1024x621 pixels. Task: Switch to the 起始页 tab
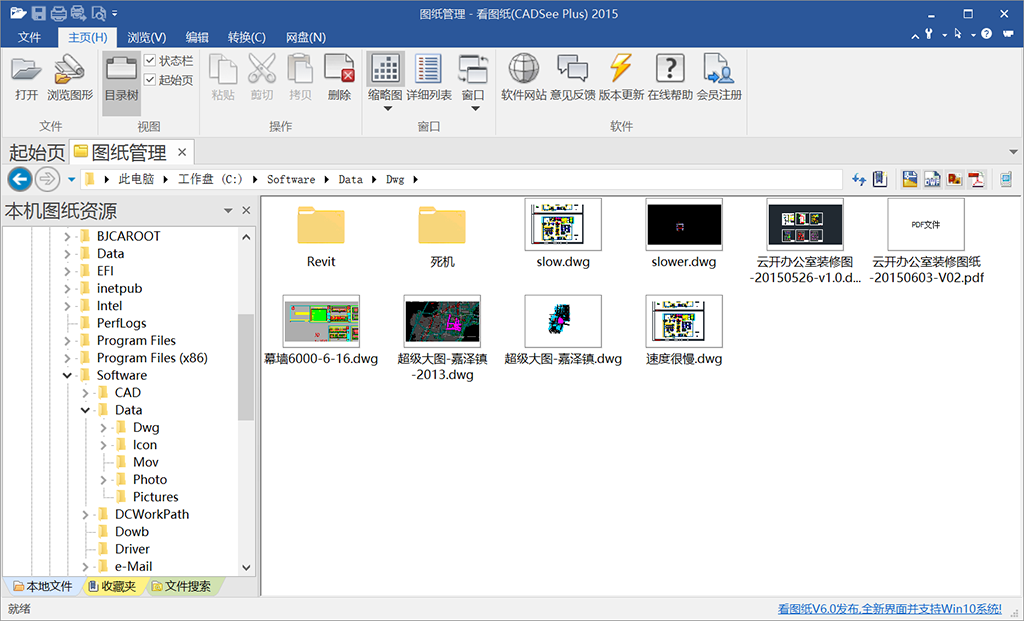pyautogui.click(x=36, y=153)
